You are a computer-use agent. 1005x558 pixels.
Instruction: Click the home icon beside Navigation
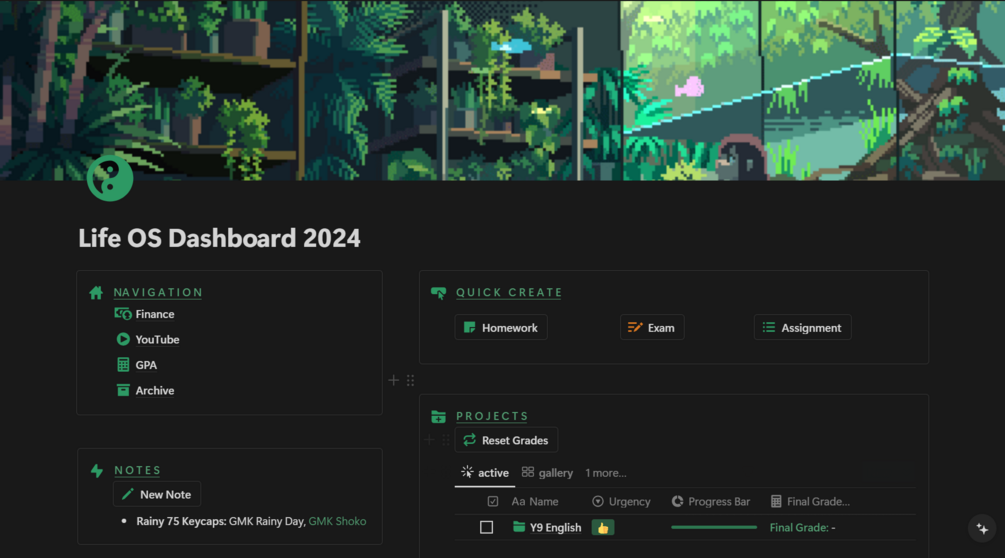96,293
